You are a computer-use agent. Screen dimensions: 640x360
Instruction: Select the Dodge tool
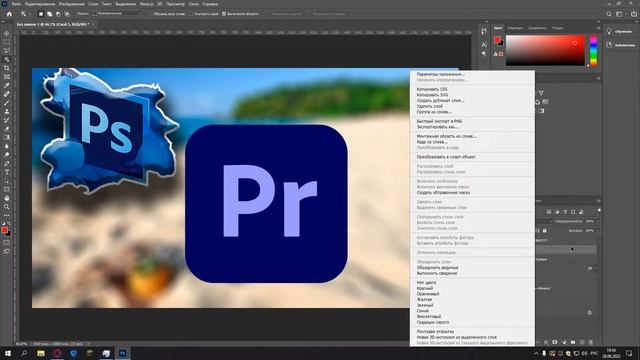7,155
